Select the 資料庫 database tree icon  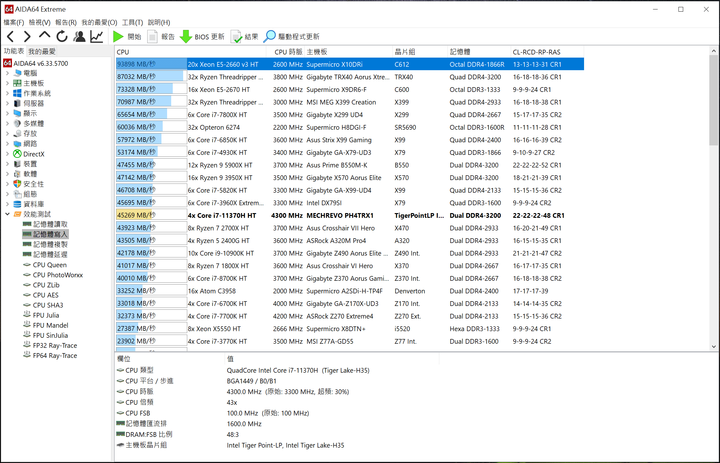coord(17,204)
